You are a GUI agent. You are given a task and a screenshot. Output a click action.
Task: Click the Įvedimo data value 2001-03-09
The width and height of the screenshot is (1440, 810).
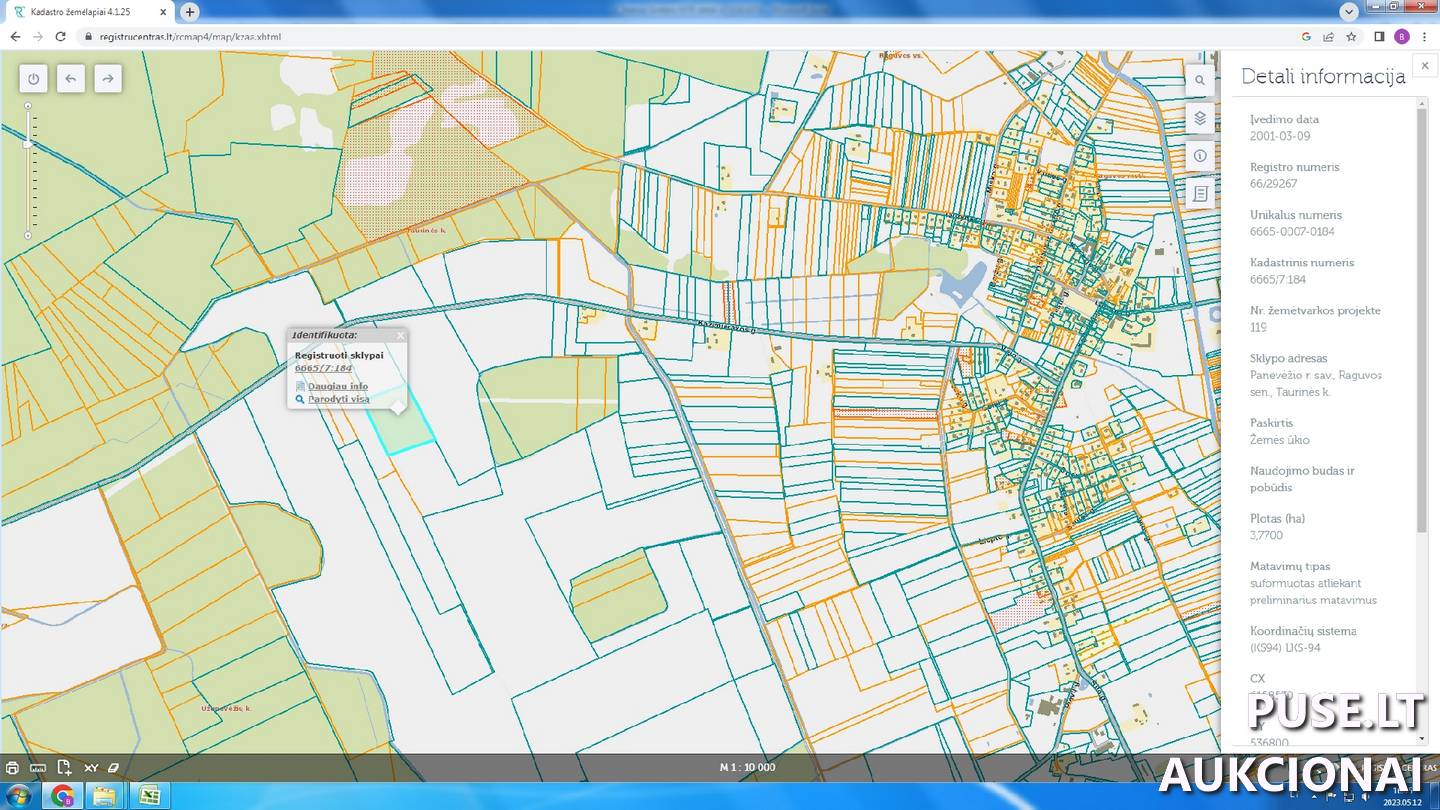(1280, 136)
